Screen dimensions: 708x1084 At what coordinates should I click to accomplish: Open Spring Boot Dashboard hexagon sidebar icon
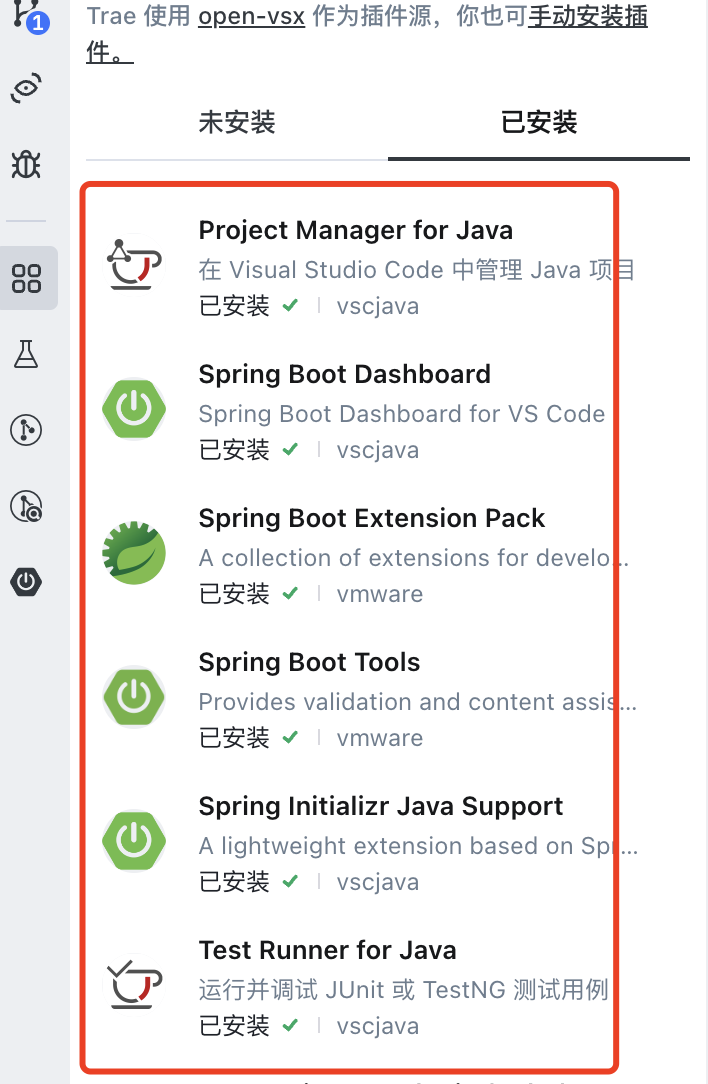point(26,582)
